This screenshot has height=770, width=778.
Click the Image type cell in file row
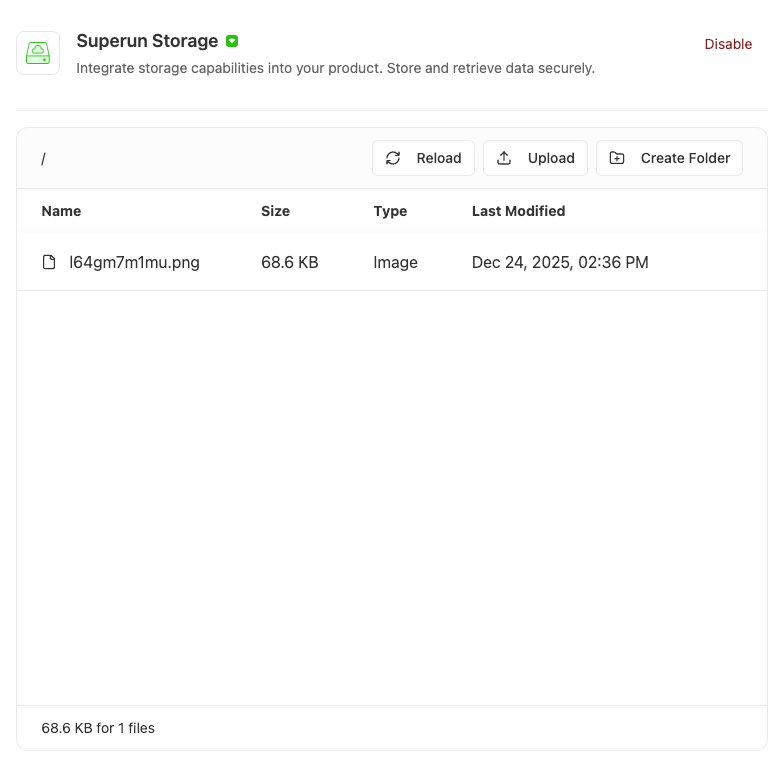[395, 262]
